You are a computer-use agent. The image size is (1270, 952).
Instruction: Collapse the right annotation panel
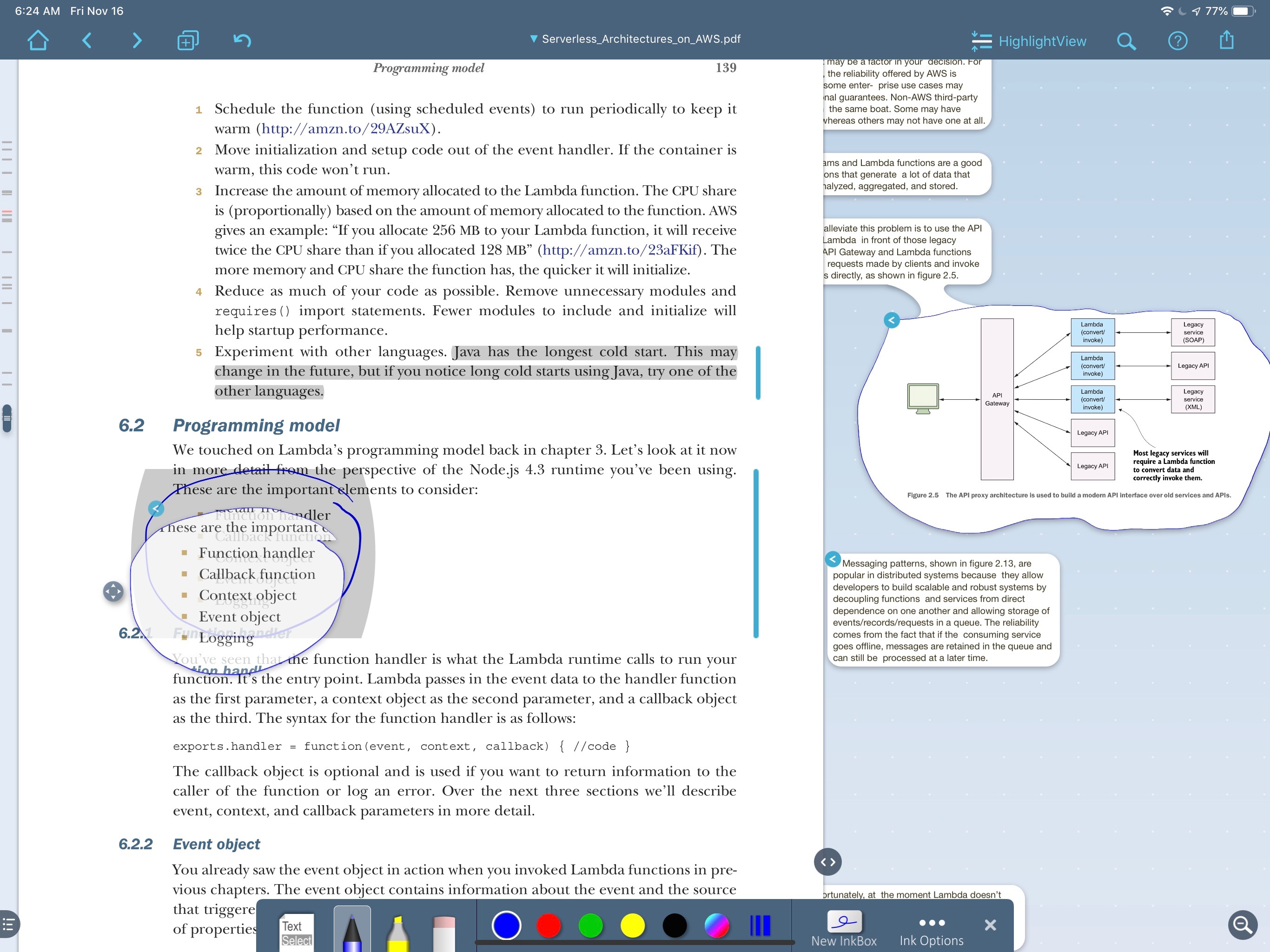828,861
